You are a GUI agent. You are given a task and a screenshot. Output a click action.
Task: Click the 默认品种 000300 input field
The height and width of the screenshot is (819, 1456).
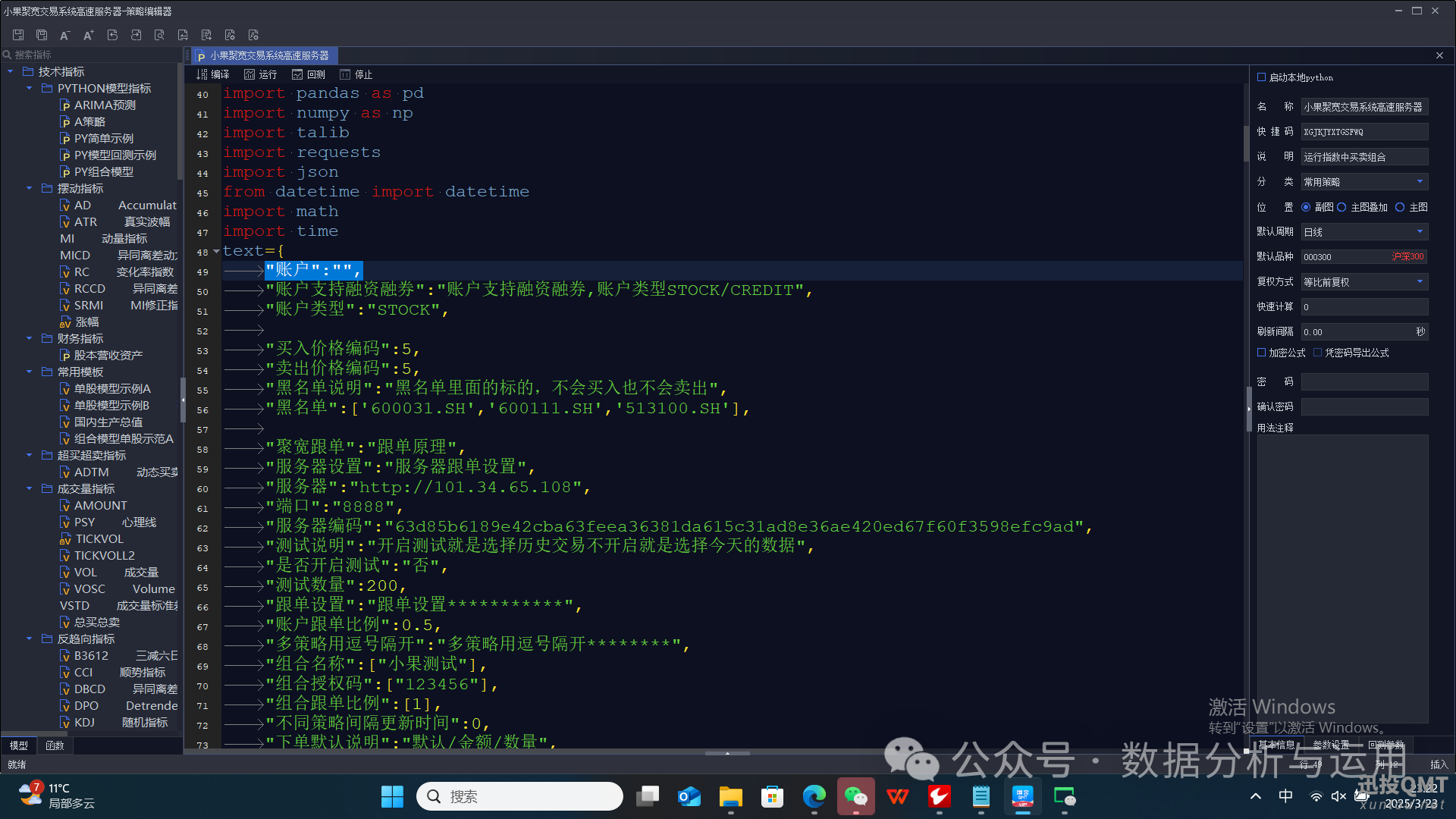tap(1364, 257)
